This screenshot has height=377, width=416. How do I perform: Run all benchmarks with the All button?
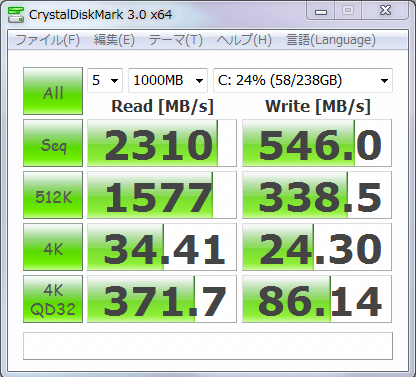53,91
